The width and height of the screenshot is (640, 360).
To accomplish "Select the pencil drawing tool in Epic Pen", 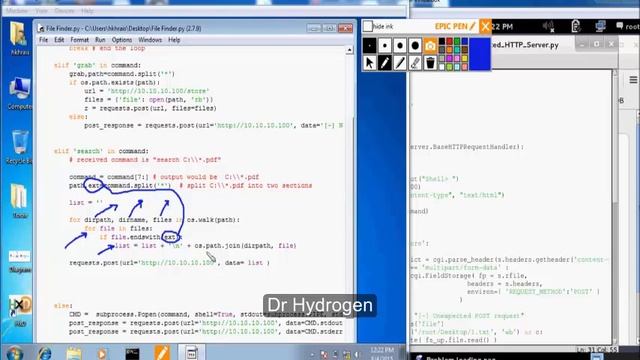I will point(384,63).
